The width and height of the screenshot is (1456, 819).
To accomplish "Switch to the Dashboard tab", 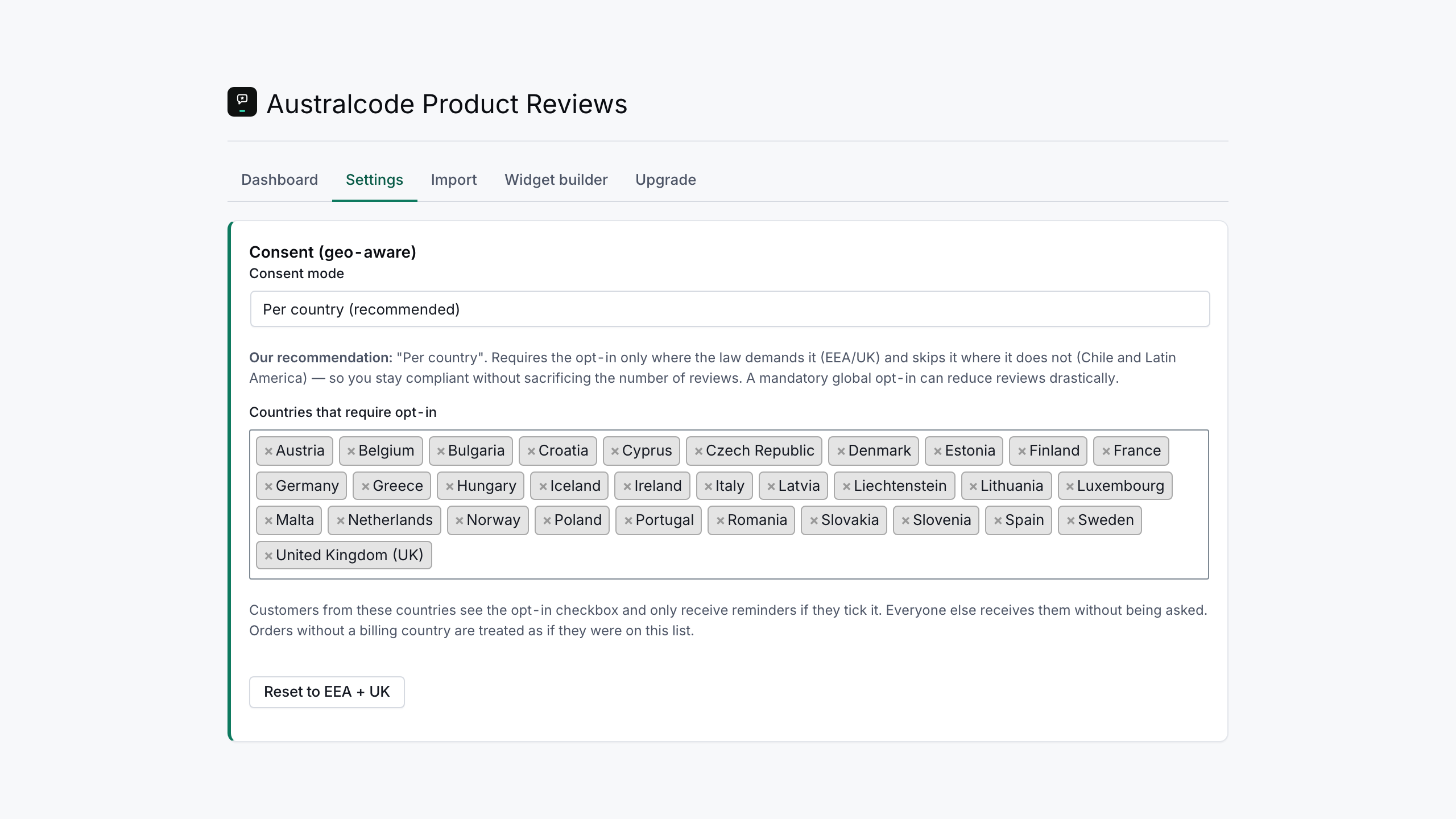I will (x=279, y=180).
